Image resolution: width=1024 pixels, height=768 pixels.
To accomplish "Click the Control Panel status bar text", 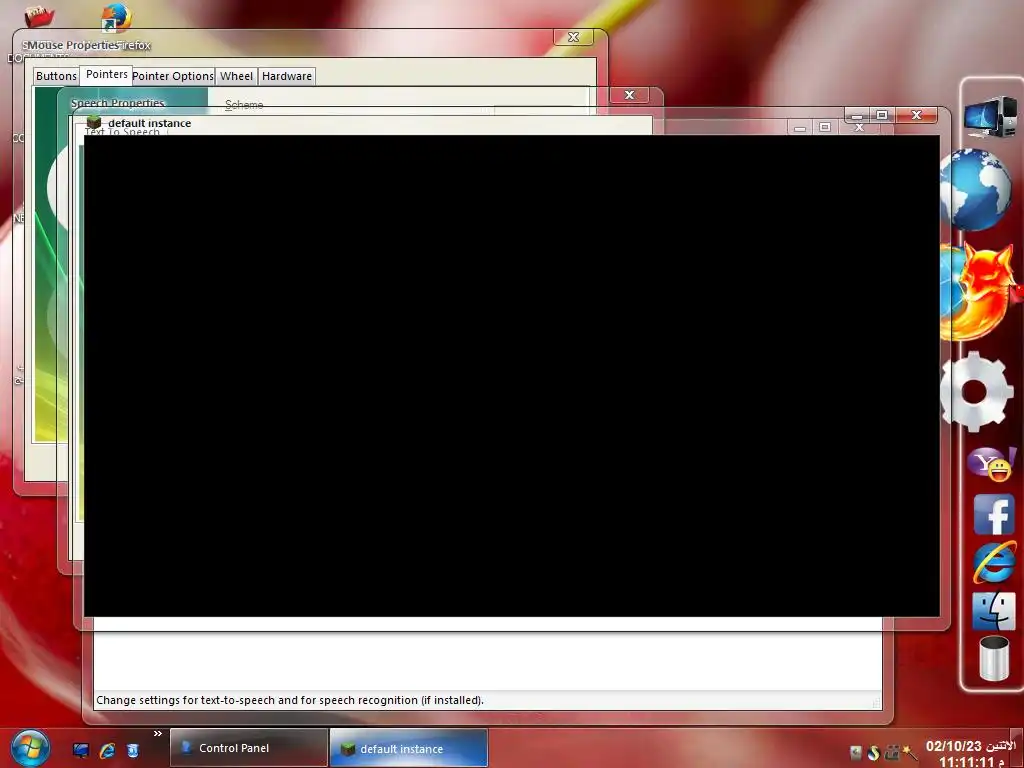I will pos(290,700).
